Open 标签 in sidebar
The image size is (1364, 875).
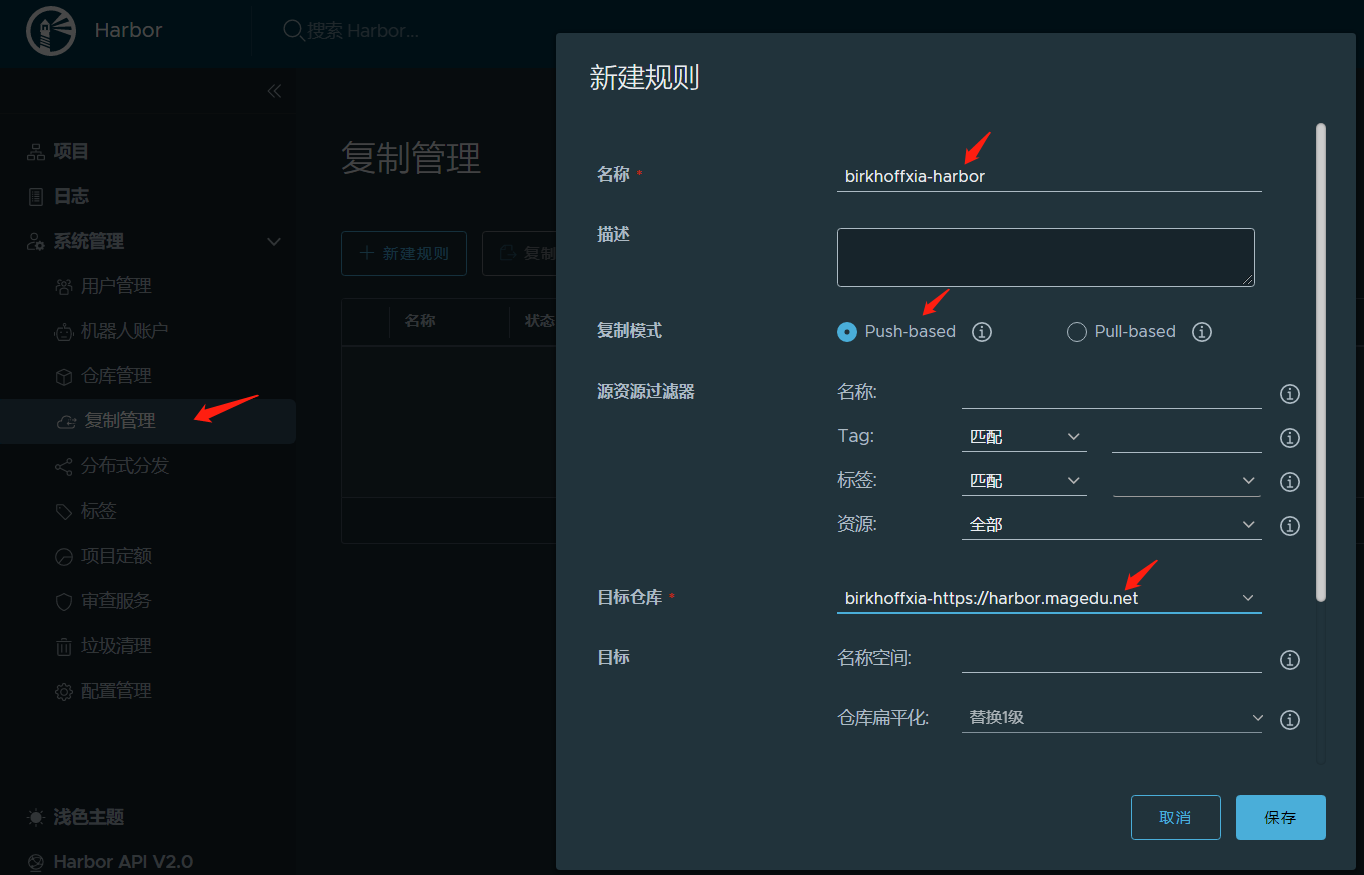[99, 511]
